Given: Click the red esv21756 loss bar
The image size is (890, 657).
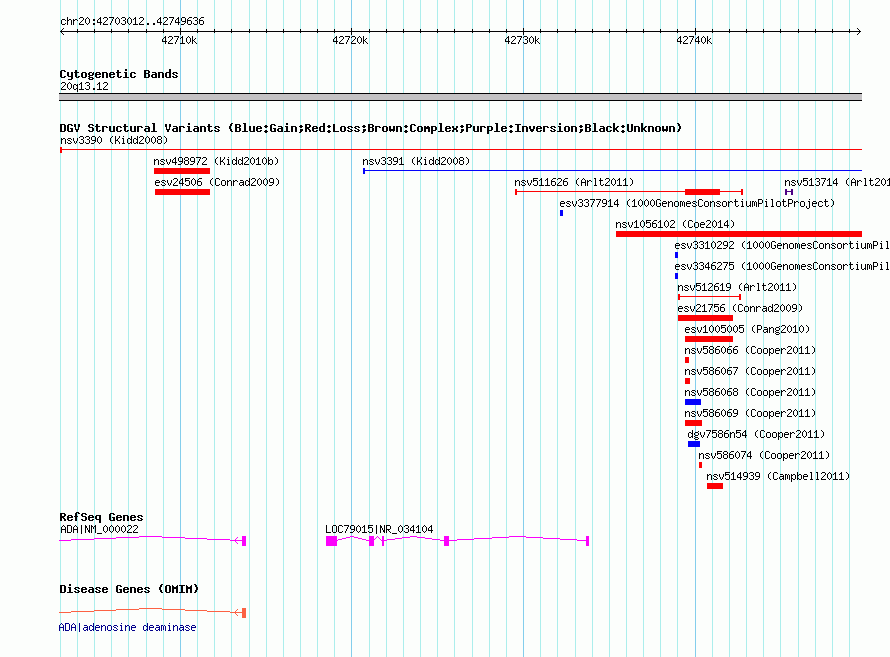Looking at the screenshot, I should (x=706, y=318).
